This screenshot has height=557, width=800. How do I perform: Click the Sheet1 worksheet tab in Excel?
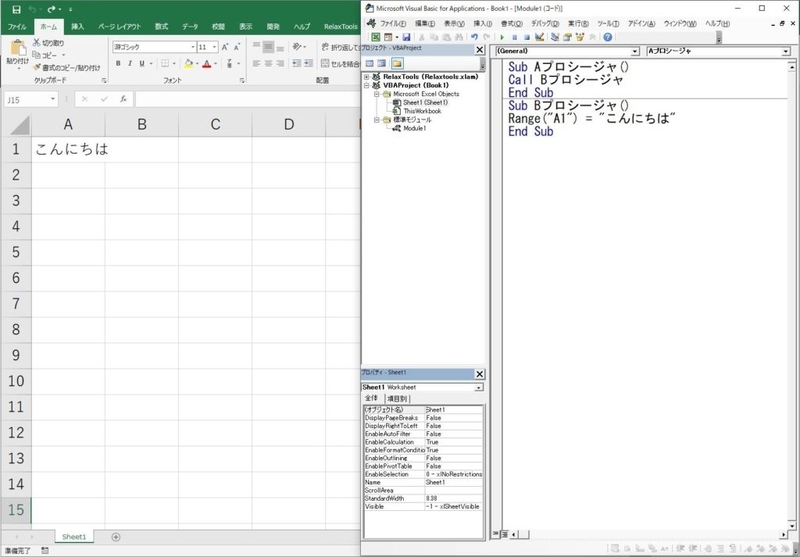74,537
